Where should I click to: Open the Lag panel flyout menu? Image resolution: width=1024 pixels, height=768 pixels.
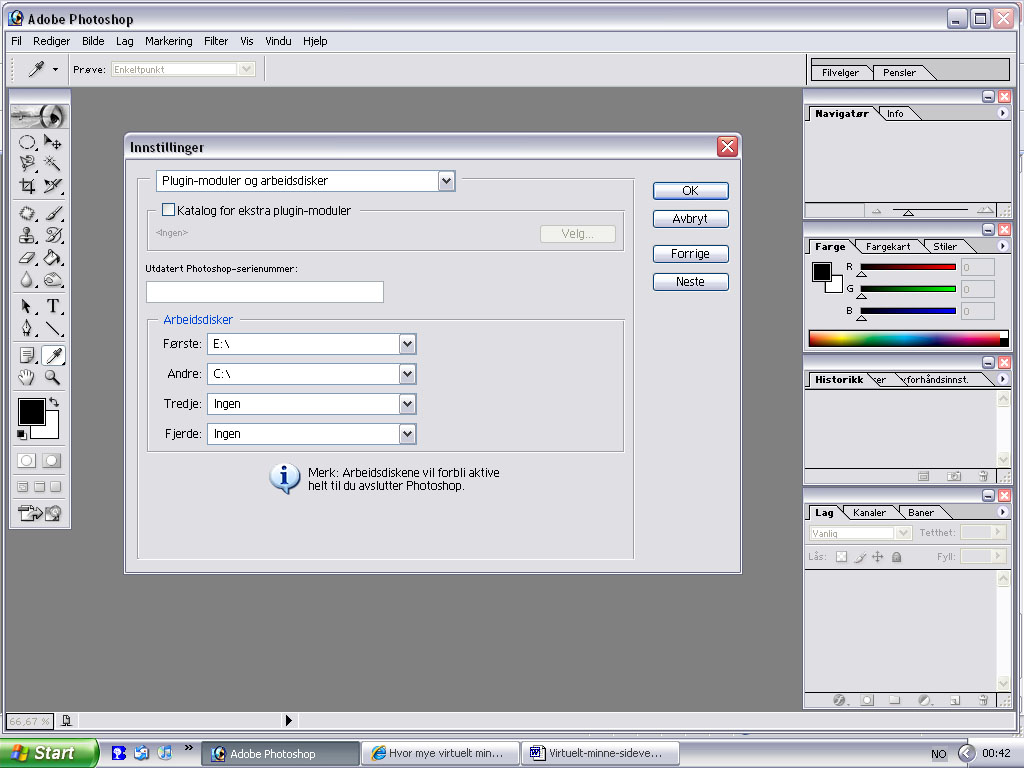point(1002,512)
